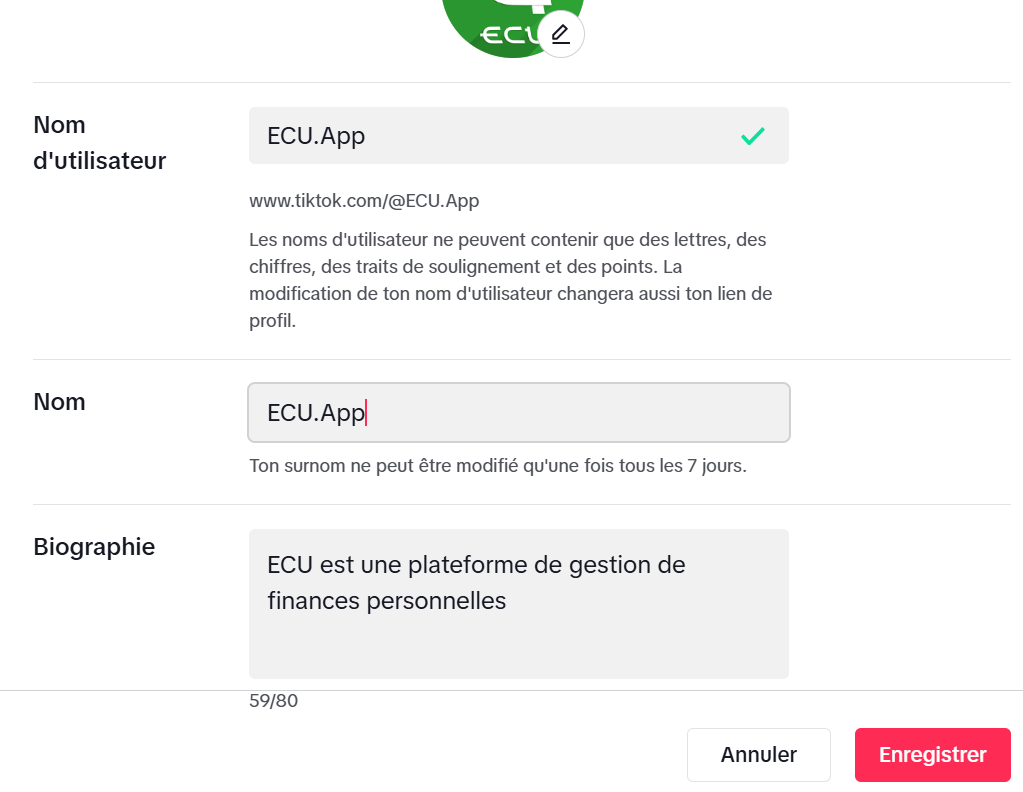This screenshot has height=792, width=1023.
Task: Click the white ECU logo text on avatar
Action: (x=510, y=35)
